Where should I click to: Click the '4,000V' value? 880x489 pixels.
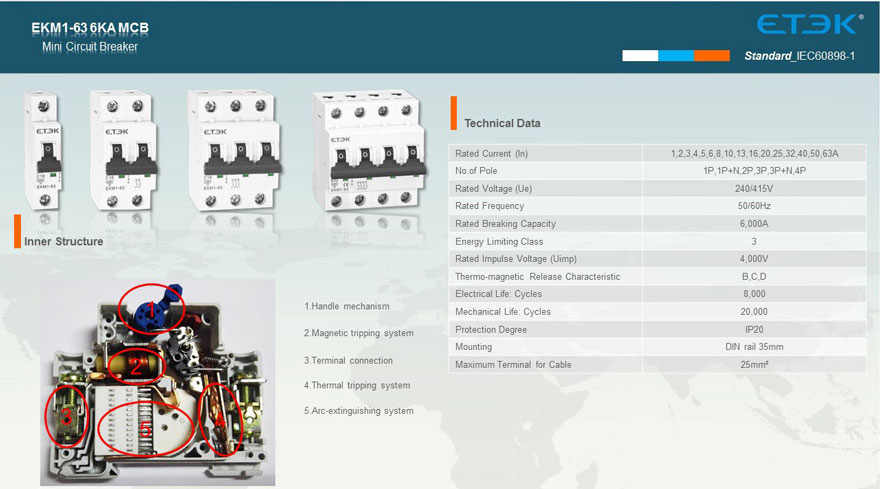[x=754, y=259]
